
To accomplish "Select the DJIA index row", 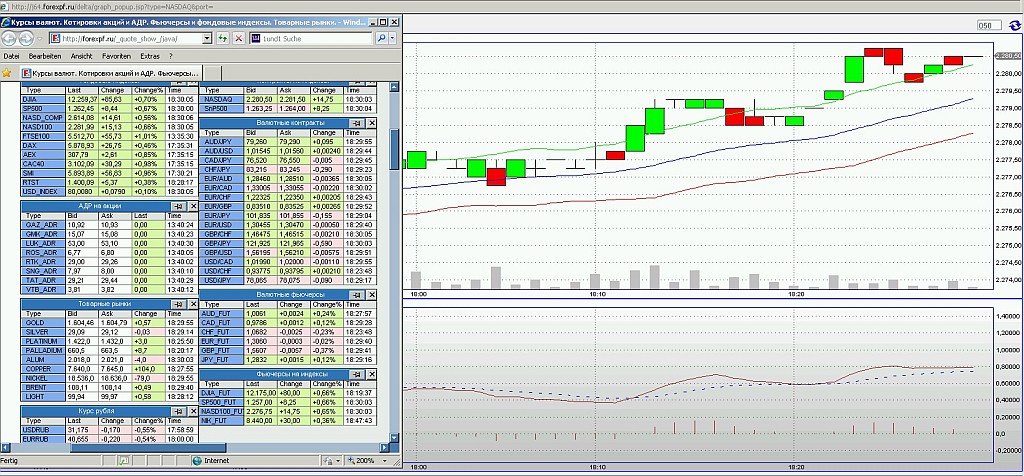I will (x=110, y=99).
